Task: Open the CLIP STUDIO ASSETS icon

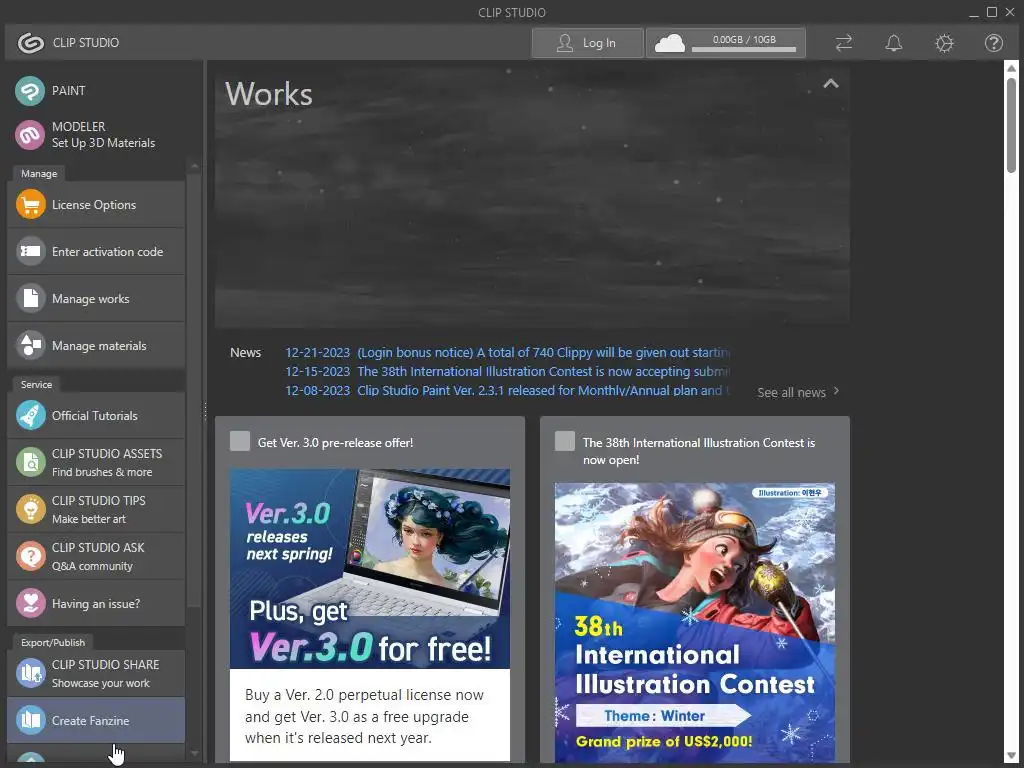Action: pos(30,462)
